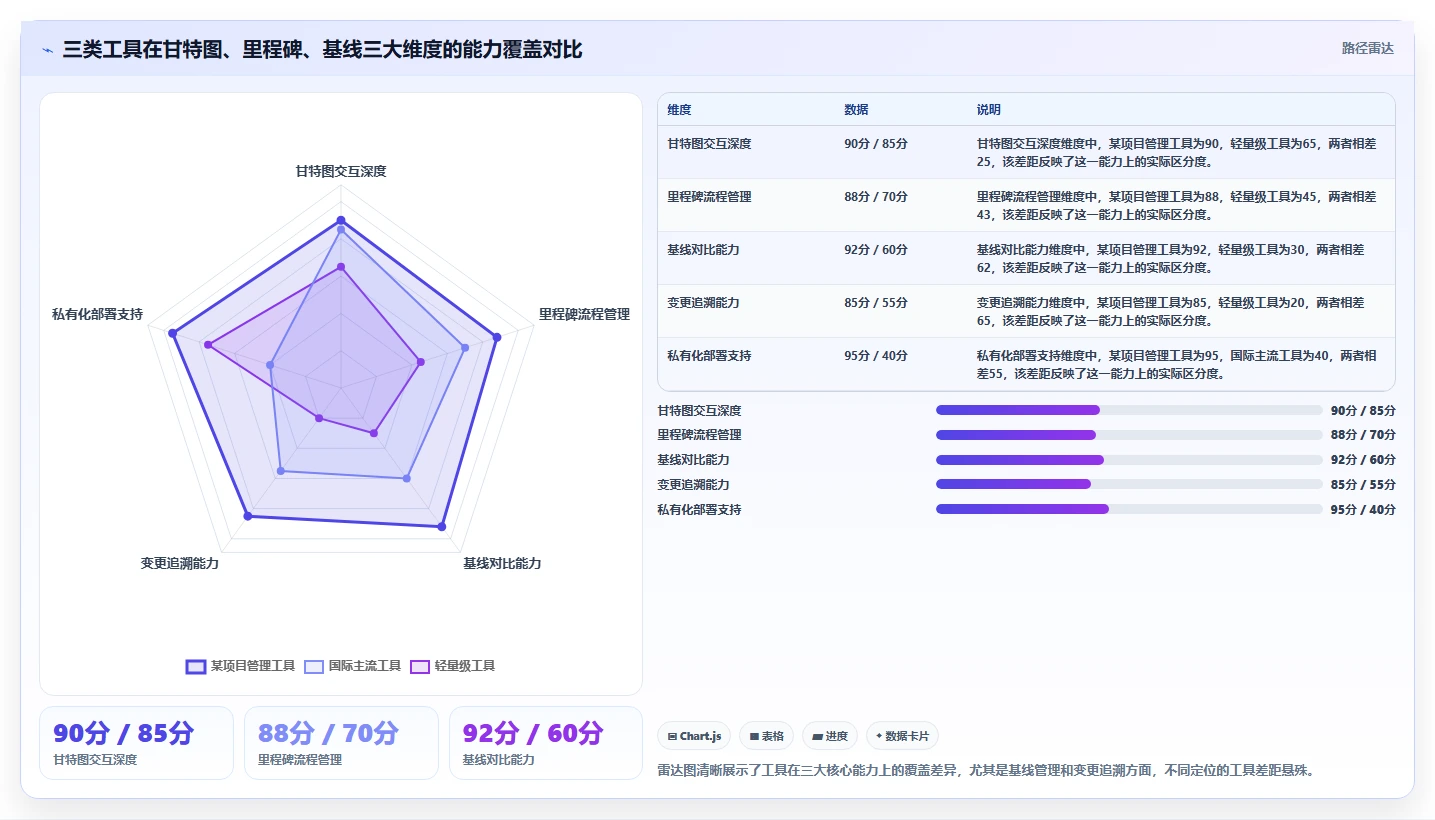Click the Chart.js tag
1435x820 pixels.
pos(695,736)
